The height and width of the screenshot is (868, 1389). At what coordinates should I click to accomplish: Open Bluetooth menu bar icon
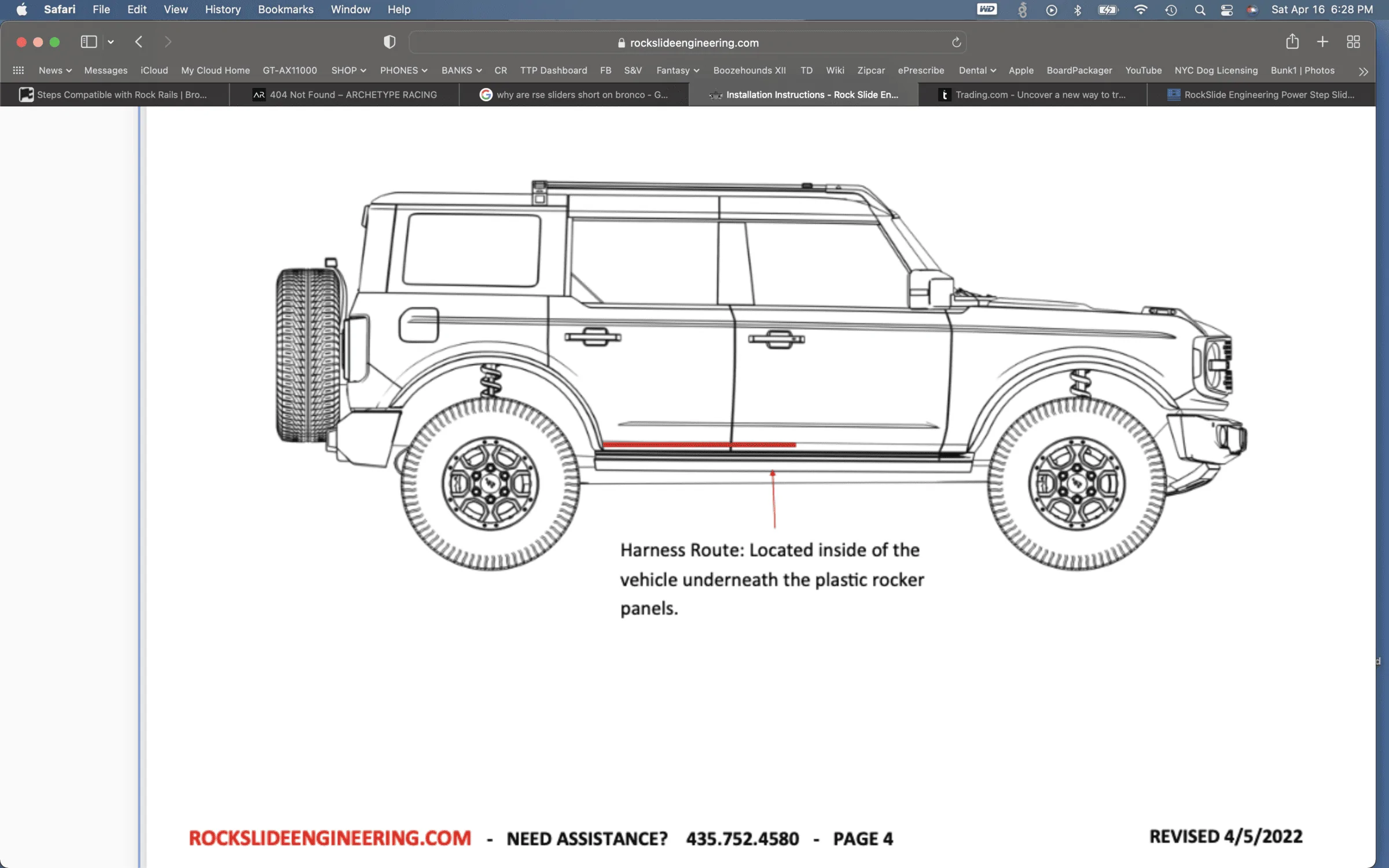tap(1078, 10)
